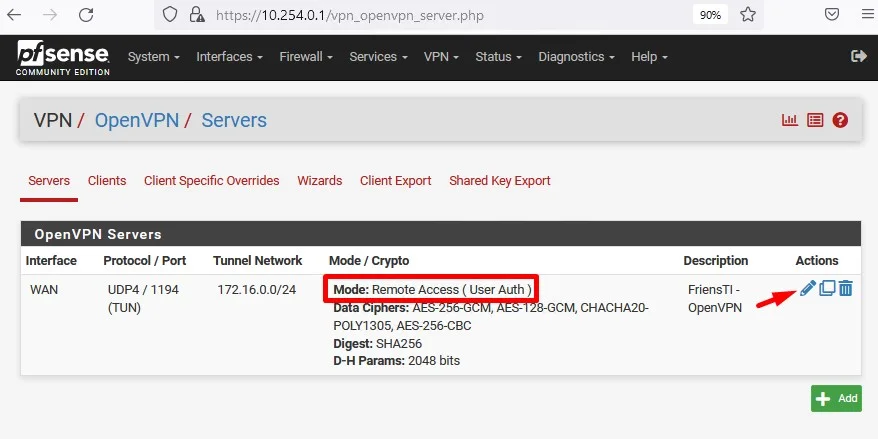This screenshot has width=878, height=439.
Task: Bookmark this page with the star icon
Action: click(x=748, y=15)
